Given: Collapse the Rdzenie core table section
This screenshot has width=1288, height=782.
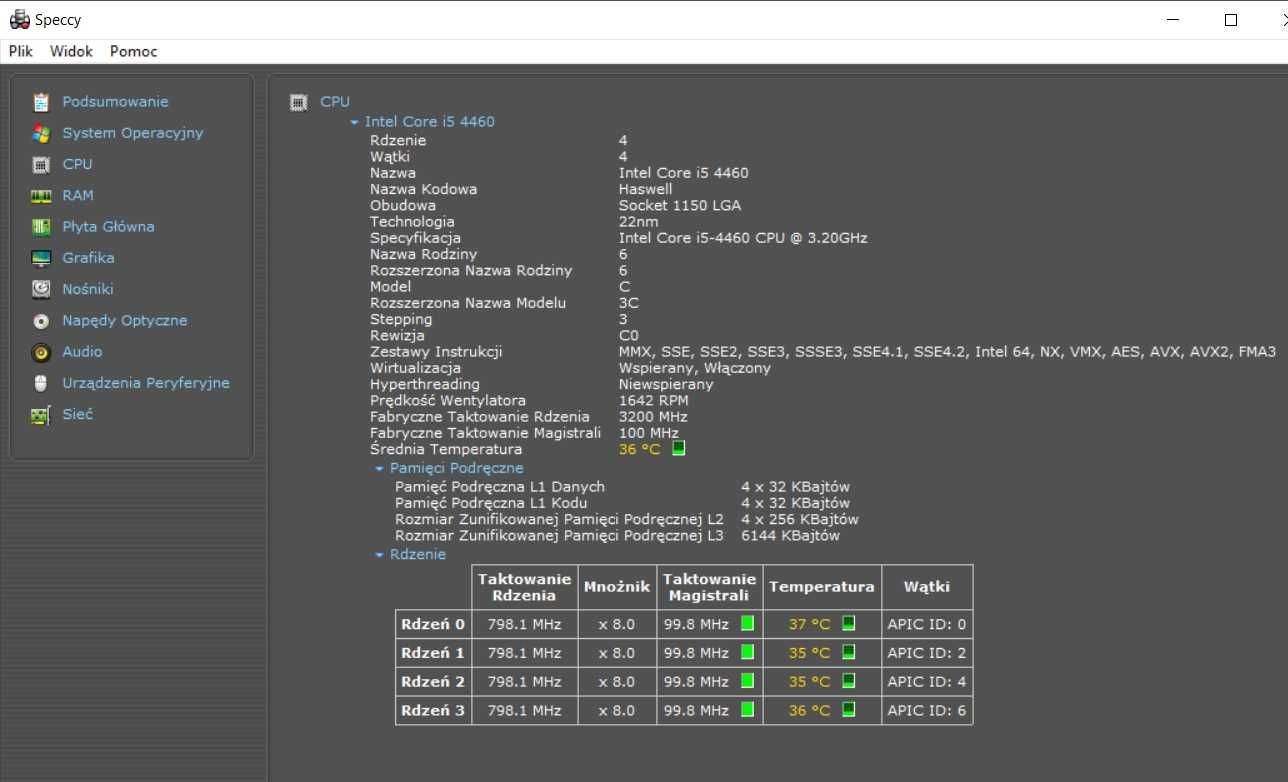Looking at the screenshot, I should click(379, 555).
